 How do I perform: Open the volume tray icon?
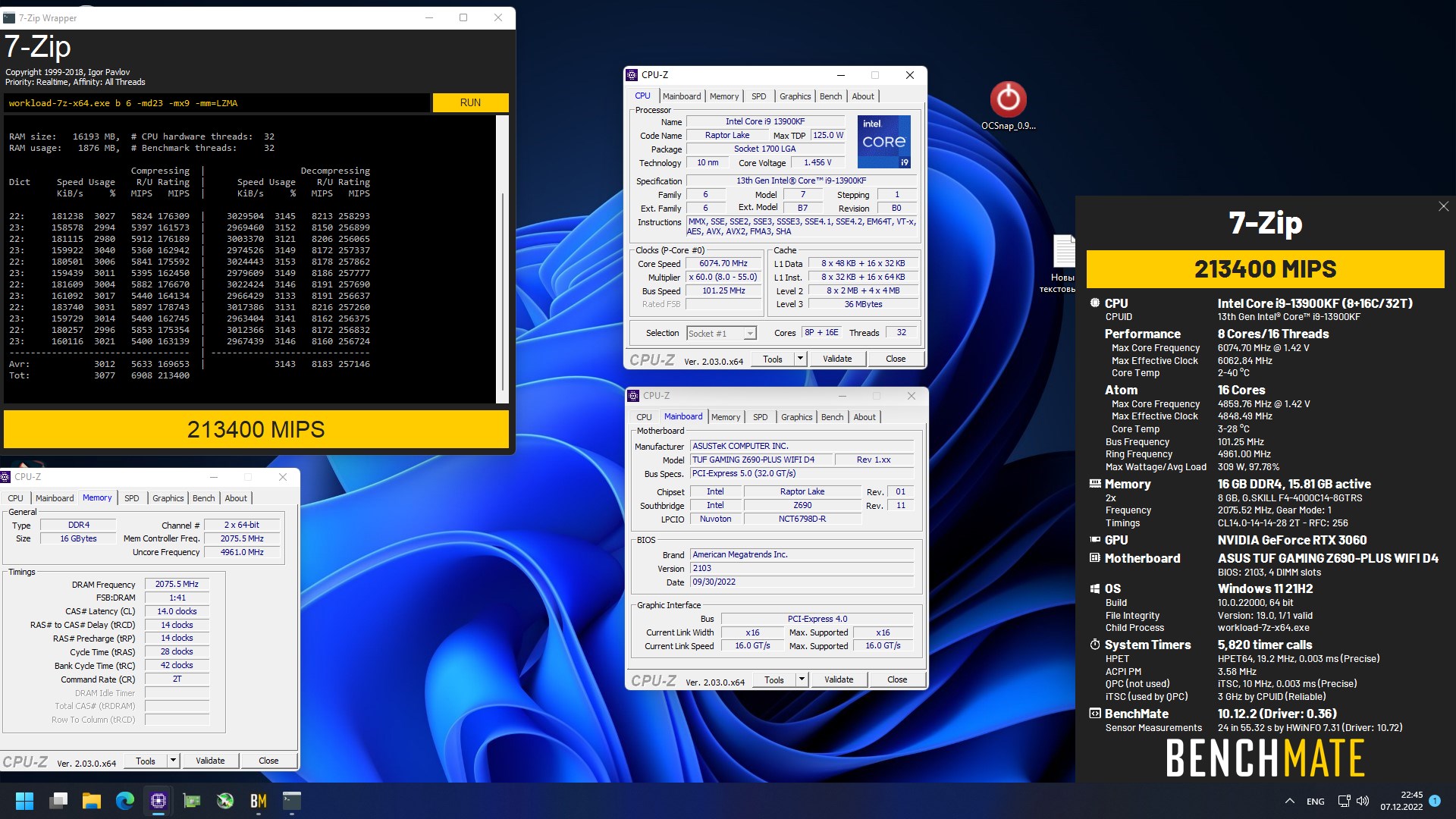coord(1363,801)
